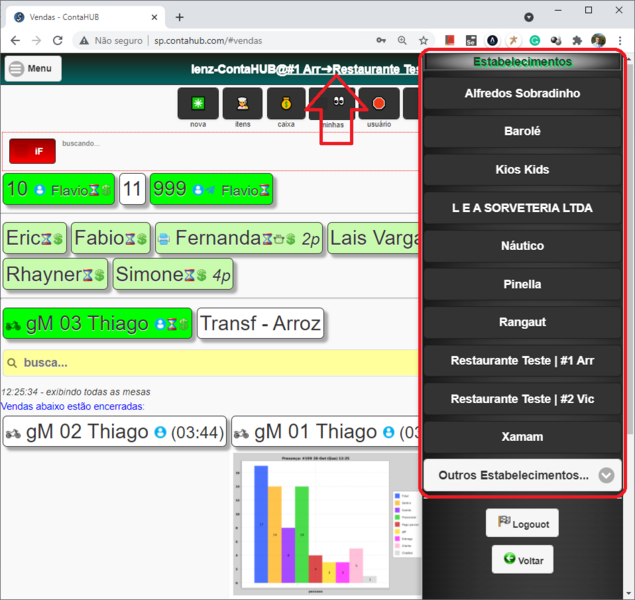The height and width of the screenshot is (600, 635).
Task: Click the Voltar button
Action: click(x=522, y=560)
